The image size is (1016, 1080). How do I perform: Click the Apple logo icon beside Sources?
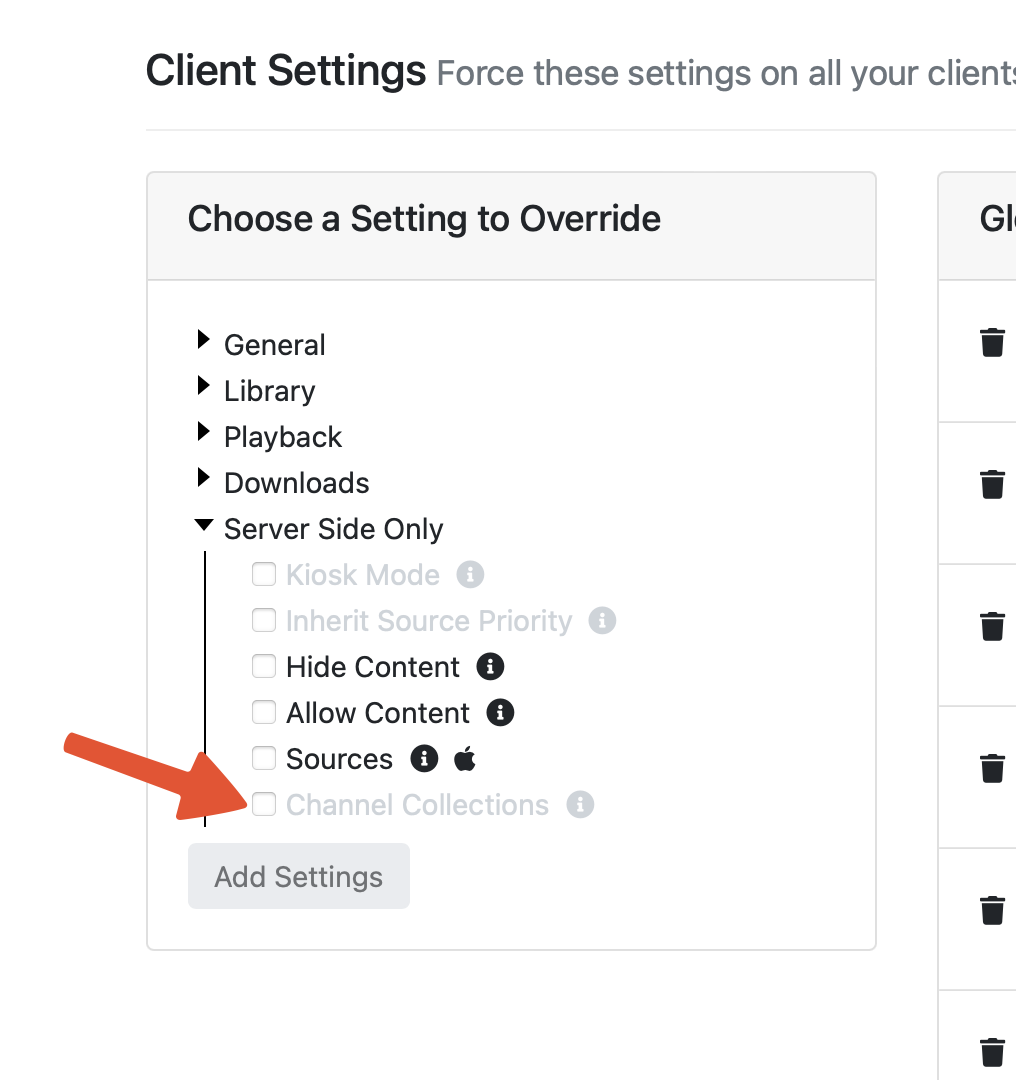465,759
